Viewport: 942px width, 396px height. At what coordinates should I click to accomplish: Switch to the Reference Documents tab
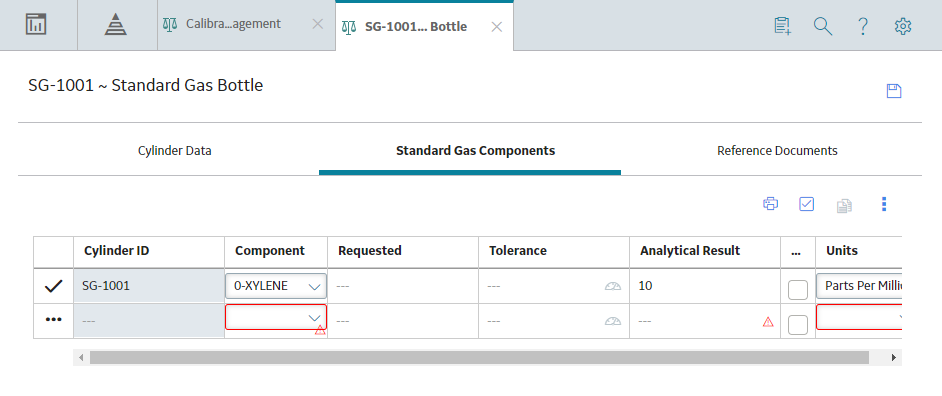[777, 150]
